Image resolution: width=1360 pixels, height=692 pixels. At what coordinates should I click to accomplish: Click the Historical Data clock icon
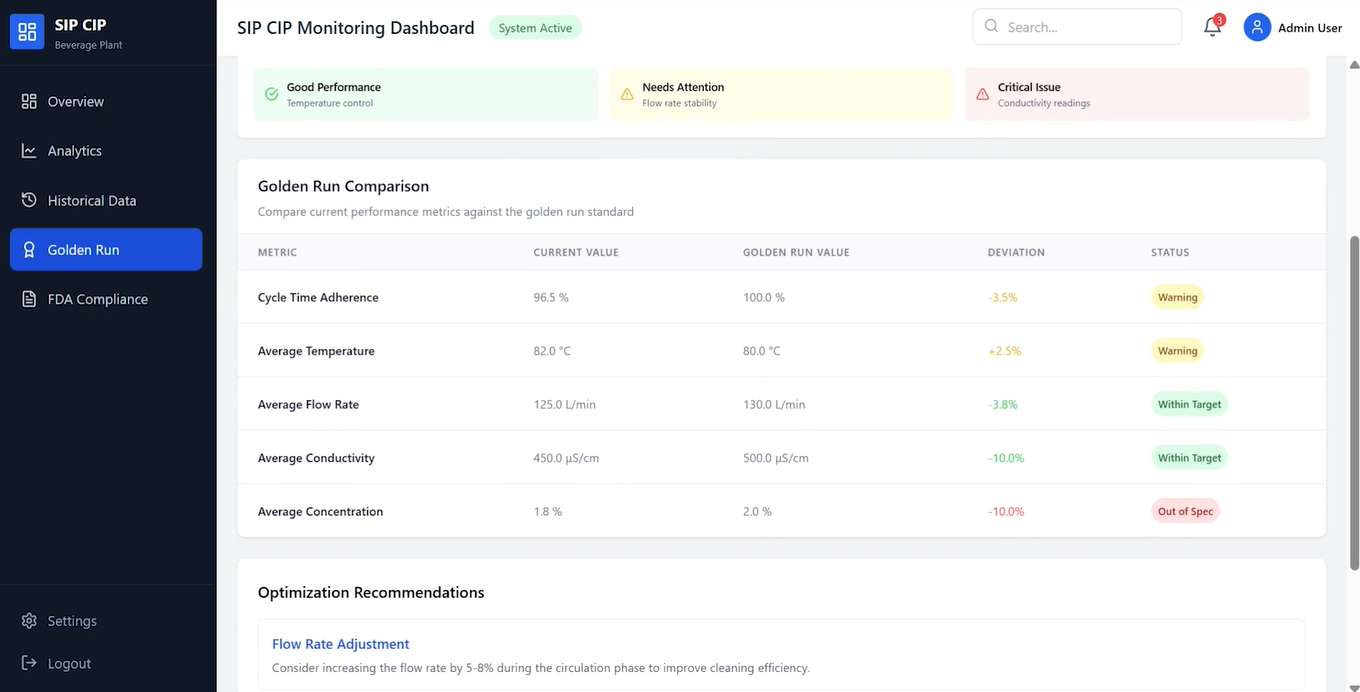pos(29,200)
